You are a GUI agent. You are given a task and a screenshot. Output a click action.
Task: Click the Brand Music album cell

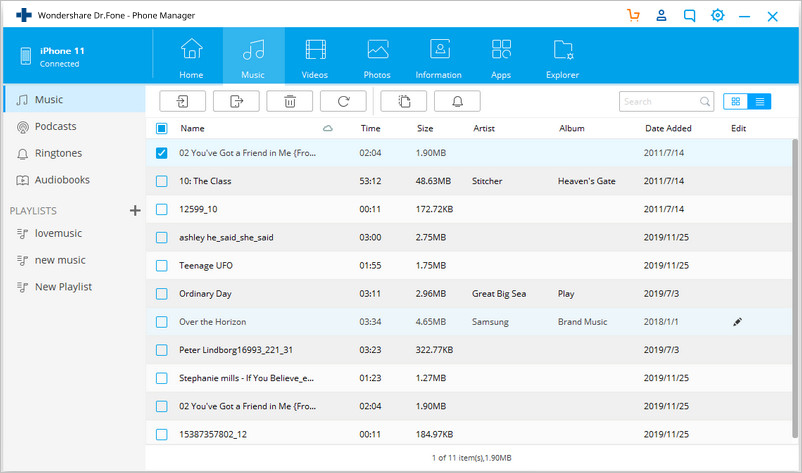click(583, 322)
